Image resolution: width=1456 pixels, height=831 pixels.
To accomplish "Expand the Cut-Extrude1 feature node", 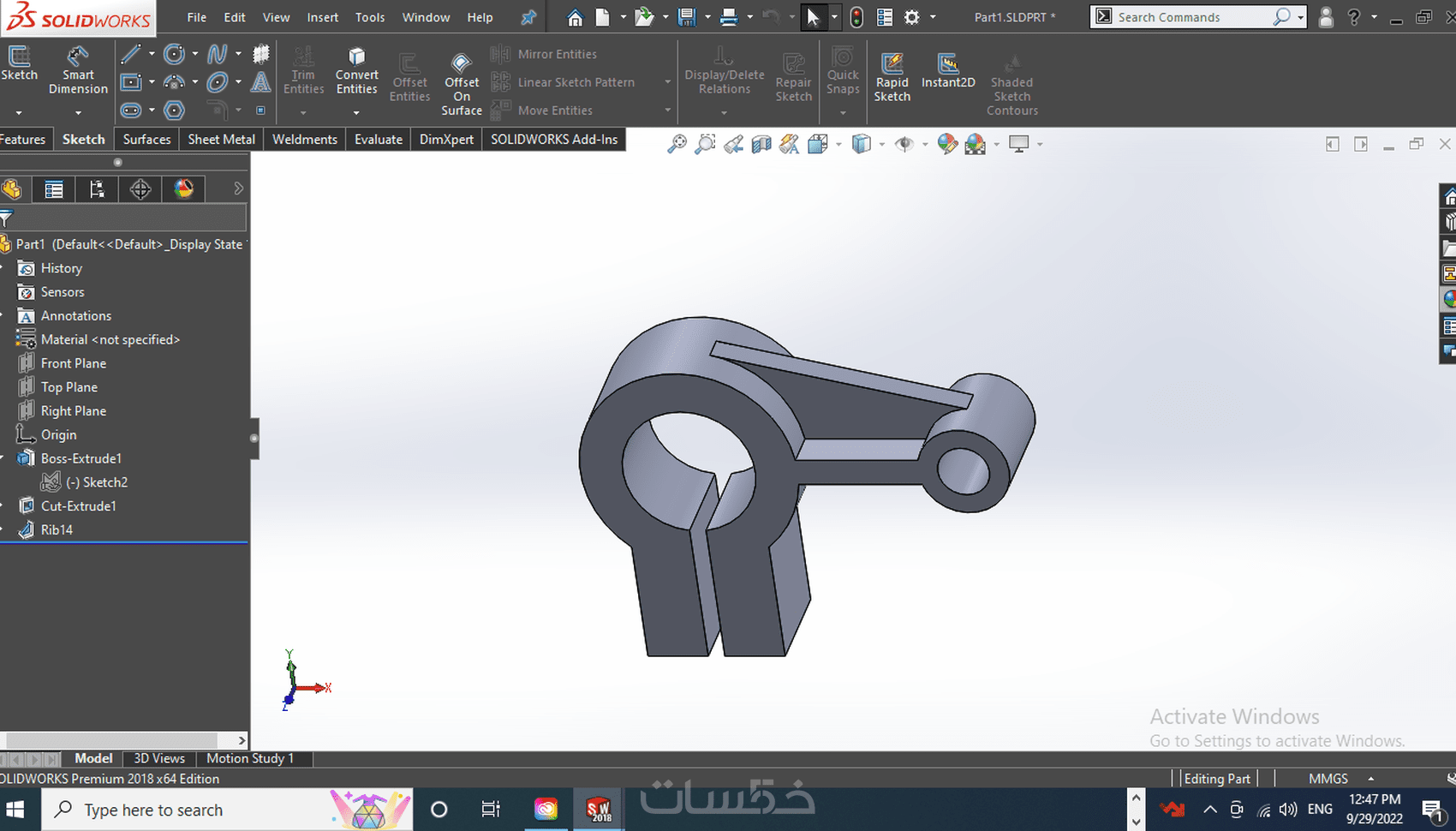I will (x=3, y=506).
